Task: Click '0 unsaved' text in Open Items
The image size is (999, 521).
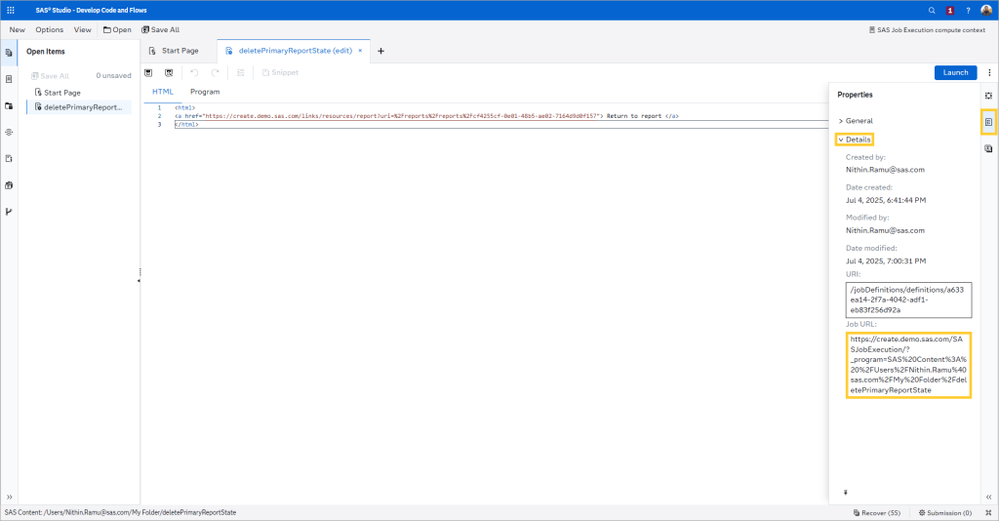Action: (x=113, y=76)
